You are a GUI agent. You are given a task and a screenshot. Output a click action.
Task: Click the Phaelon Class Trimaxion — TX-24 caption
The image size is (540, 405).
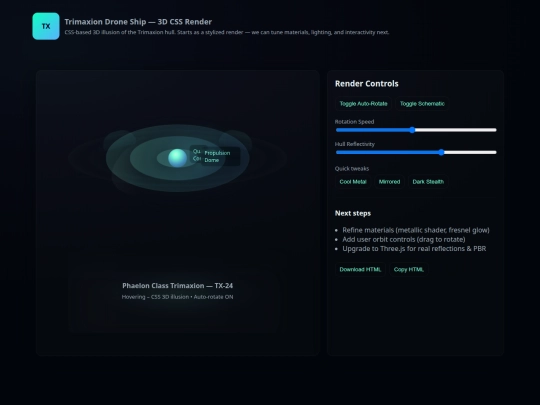[177, 285]
